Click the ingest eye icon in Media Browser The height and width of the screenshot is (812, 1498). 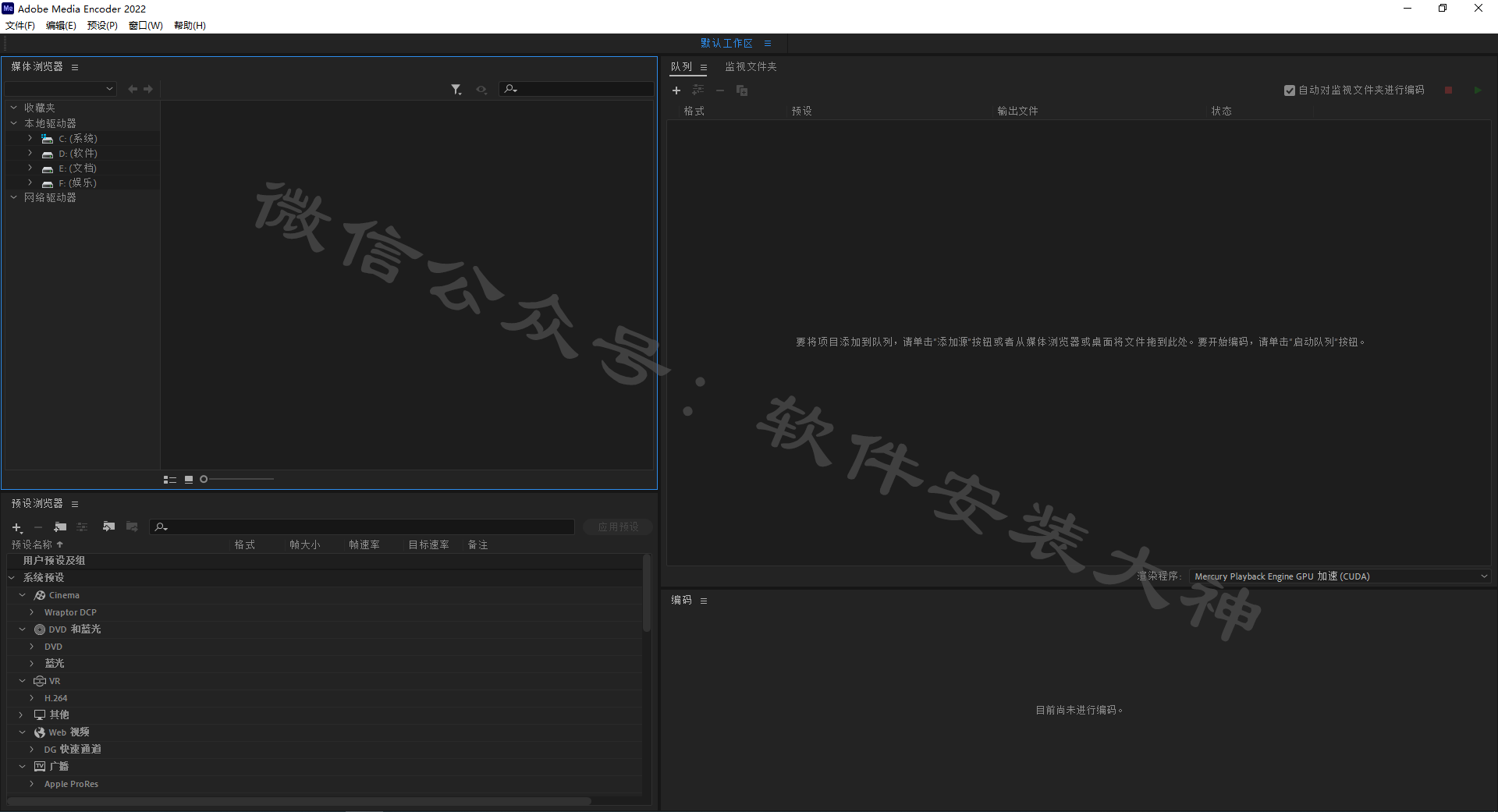[x=481, y=90]
